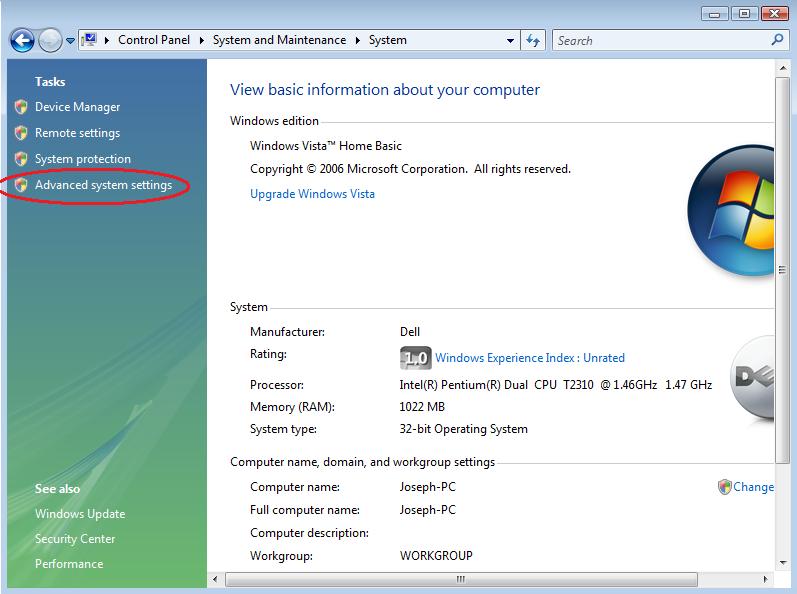Select the Control Panel breadcrumb
Viewport: 797px width, 594px height.
click(154, 40)
